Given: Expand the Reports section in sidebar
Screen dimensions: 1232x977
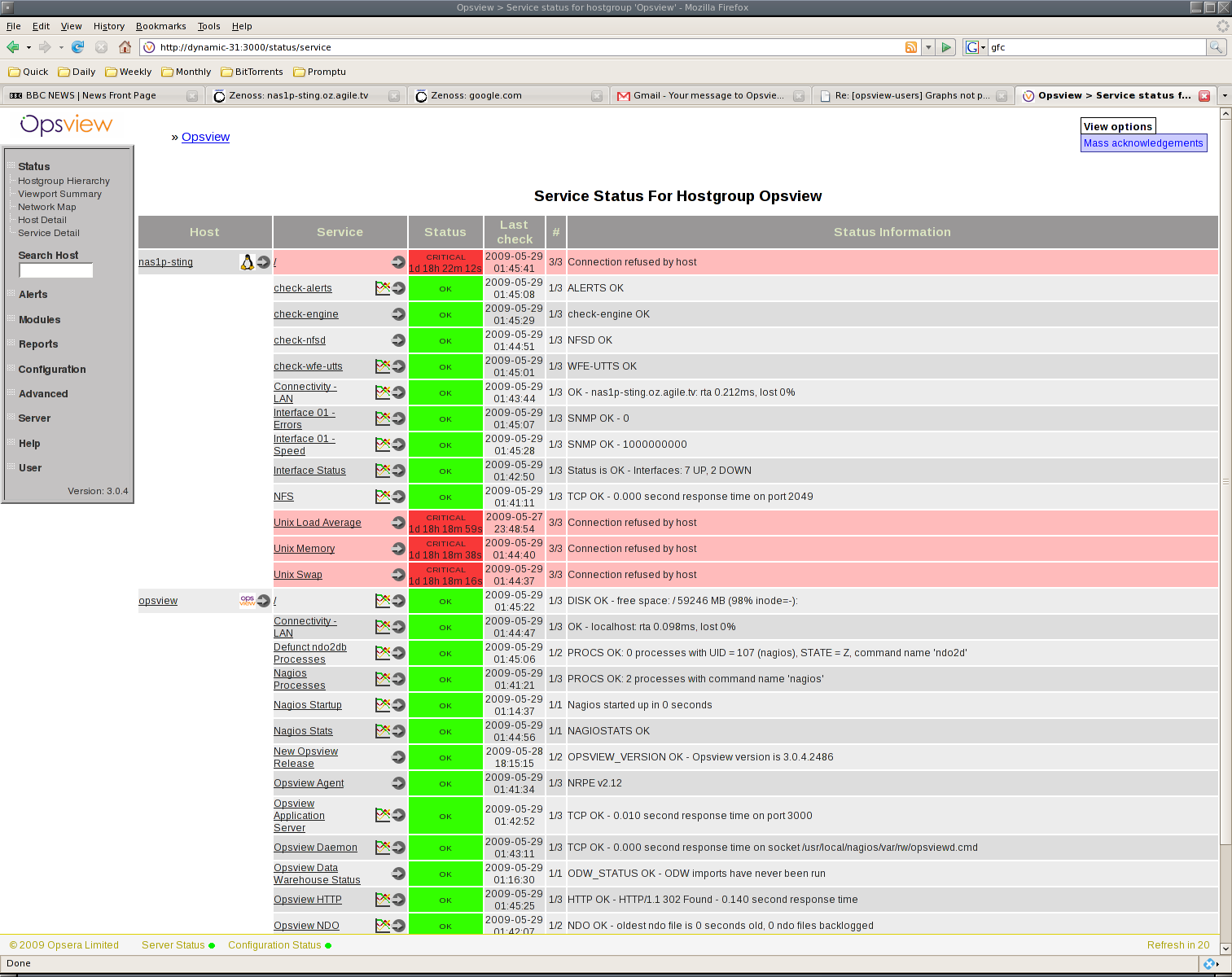Looking at the screenshot, I should click(x=38, y=344).
